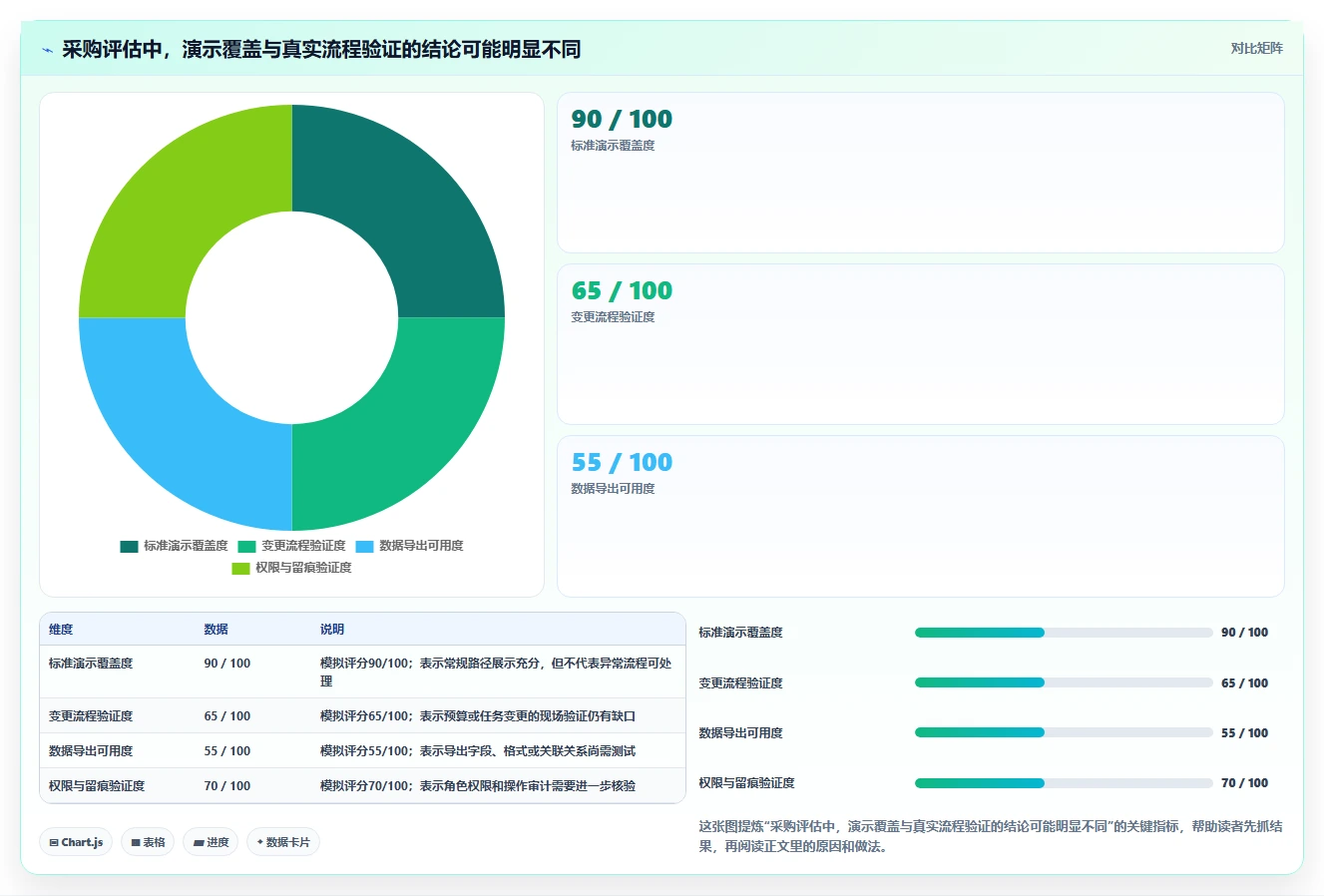Viewport: 1324px width, 896px height.
Task: Click the 数据卡片 tag chip
Action: click(x=283, y=842)
